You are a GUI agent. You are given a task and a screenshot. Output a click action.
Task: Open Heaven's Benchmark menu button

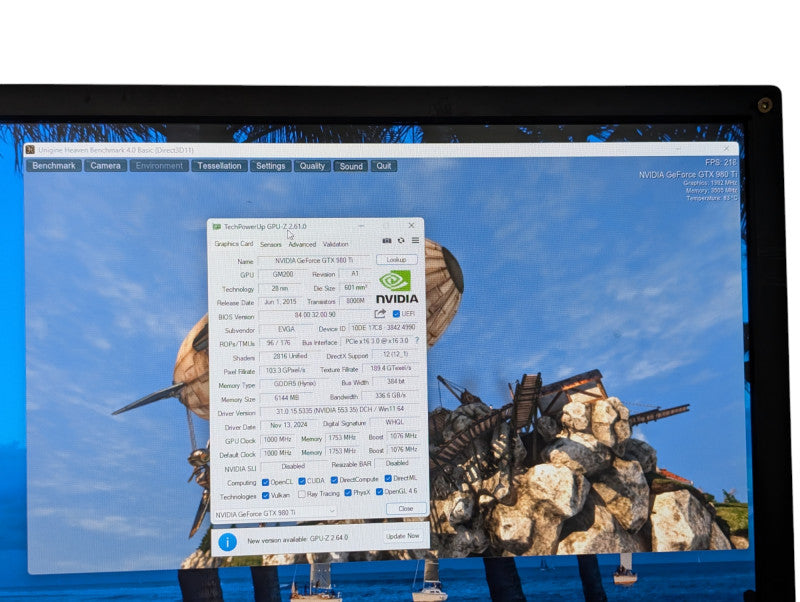point(54,166)
